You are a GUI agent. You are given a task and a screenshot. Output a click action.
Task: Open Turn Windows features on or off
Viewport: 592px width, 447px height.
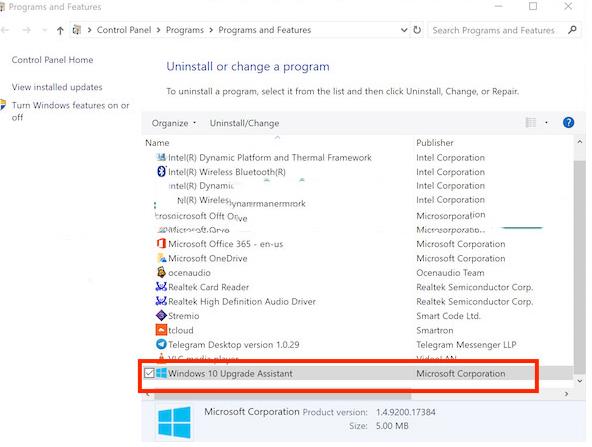pos(70,111)
